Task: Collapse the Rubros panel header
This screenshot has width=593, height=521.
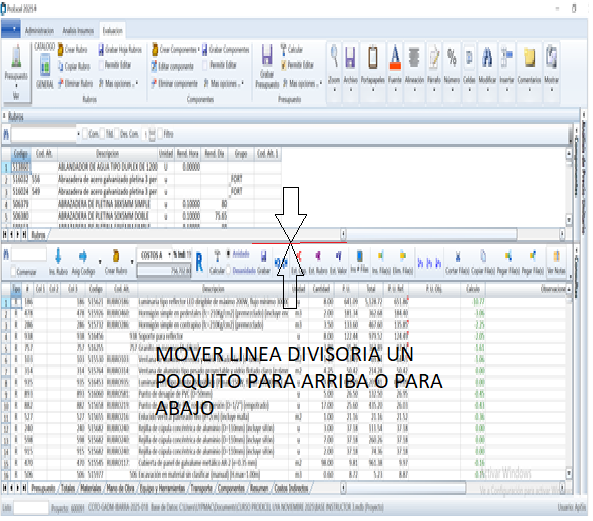Action: 5,116
